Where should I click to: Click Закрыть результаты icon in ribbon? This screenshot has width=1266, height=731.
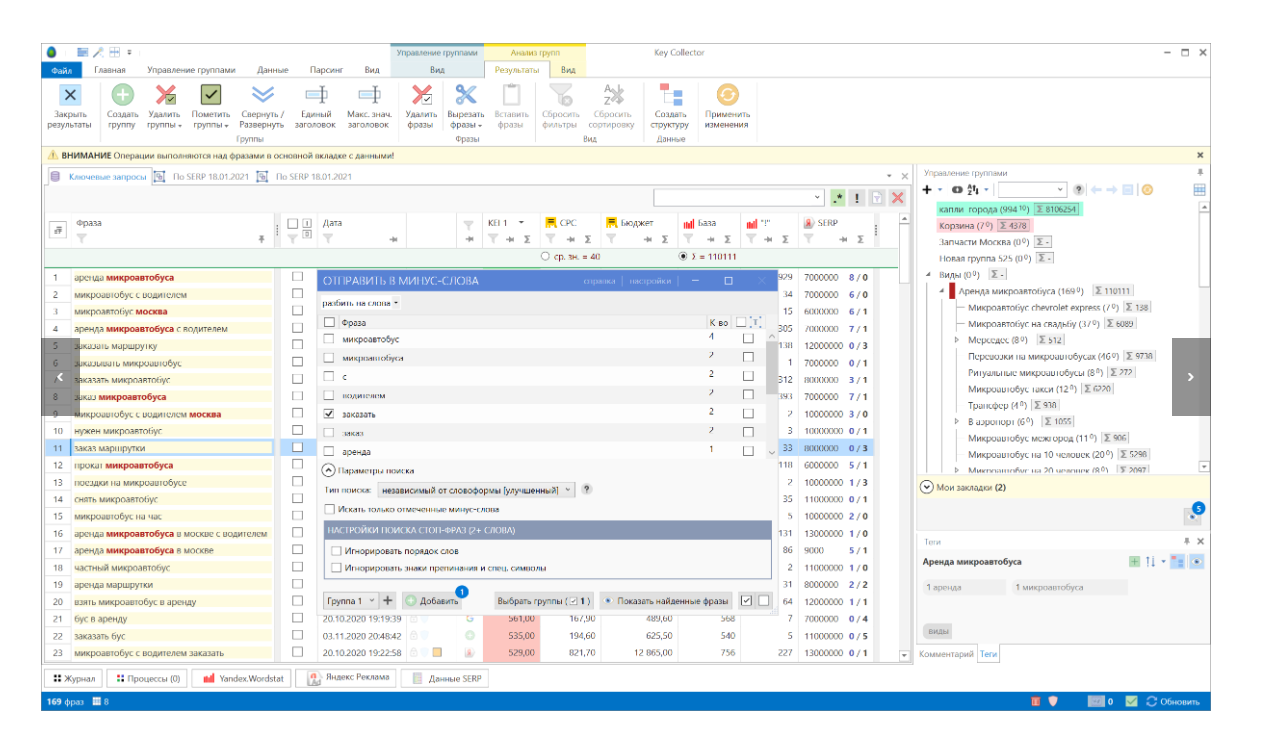click(x=69, y=96)
